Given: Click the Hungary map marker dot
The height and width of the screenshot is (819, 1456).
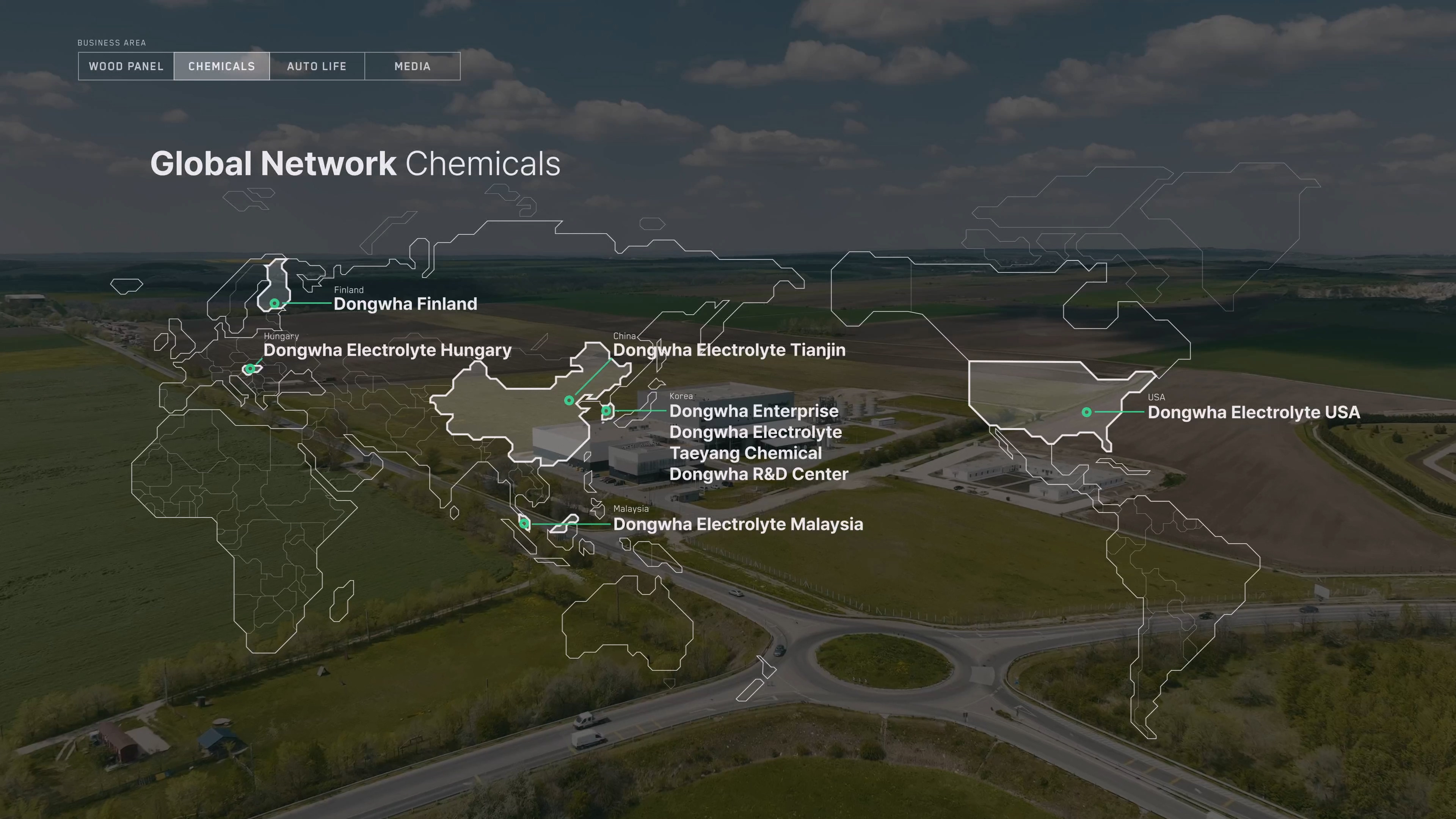Looking at the screenshot, I should coord(250,369).
